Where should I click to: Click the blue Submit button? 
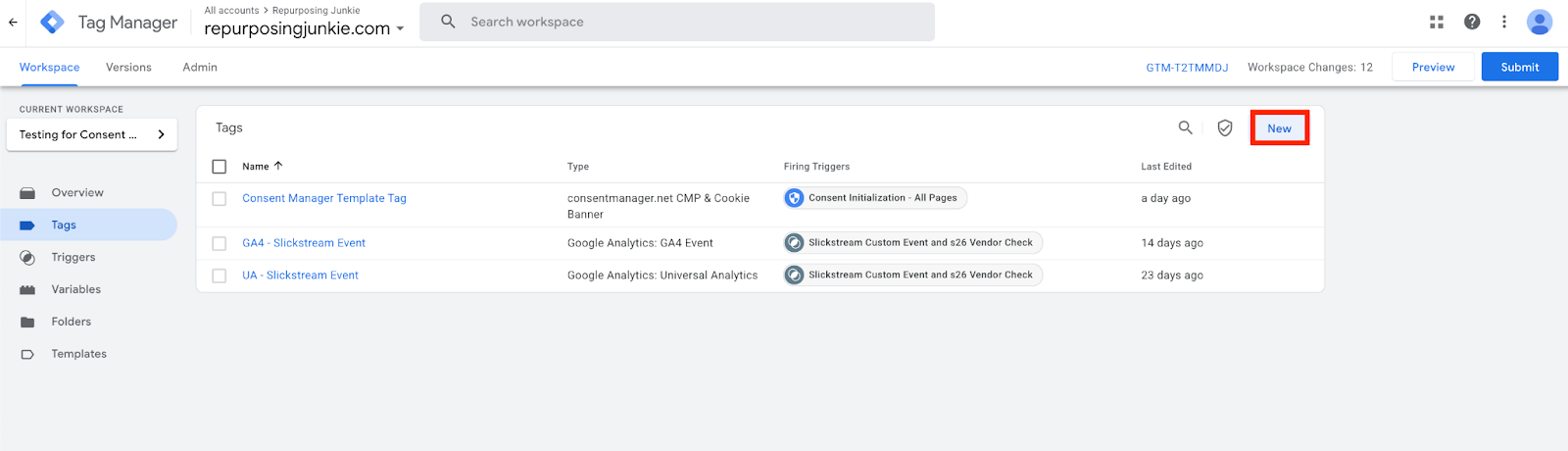(x=1520, y=67)
